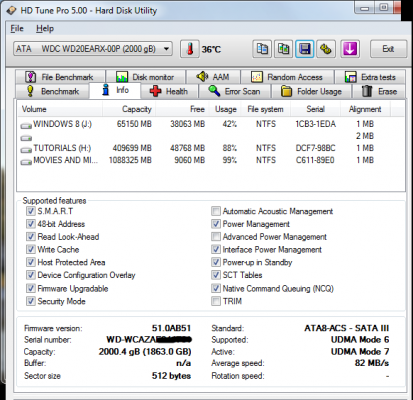Click the unnamed volume drive icon

(26, 138)
